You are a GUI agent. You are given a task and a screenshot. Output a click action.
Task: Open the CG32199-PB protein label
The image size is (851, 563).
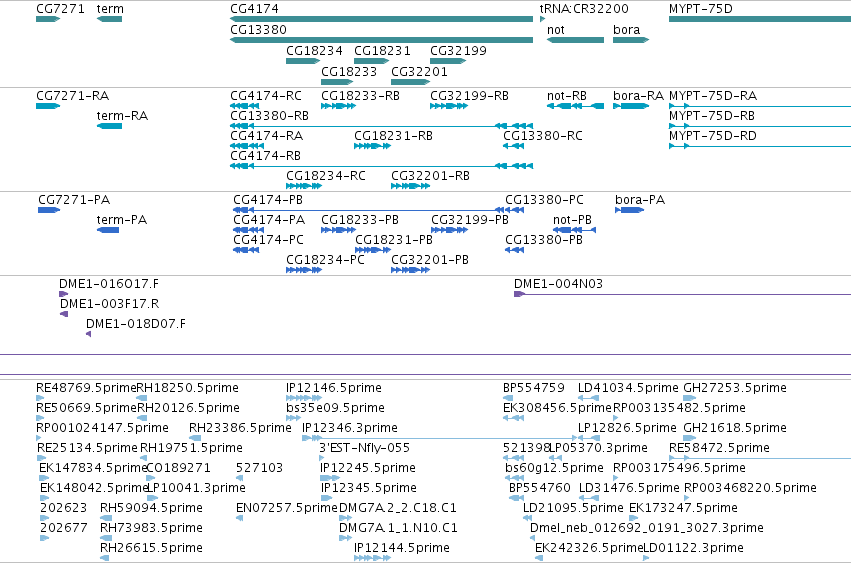[470, 220]
